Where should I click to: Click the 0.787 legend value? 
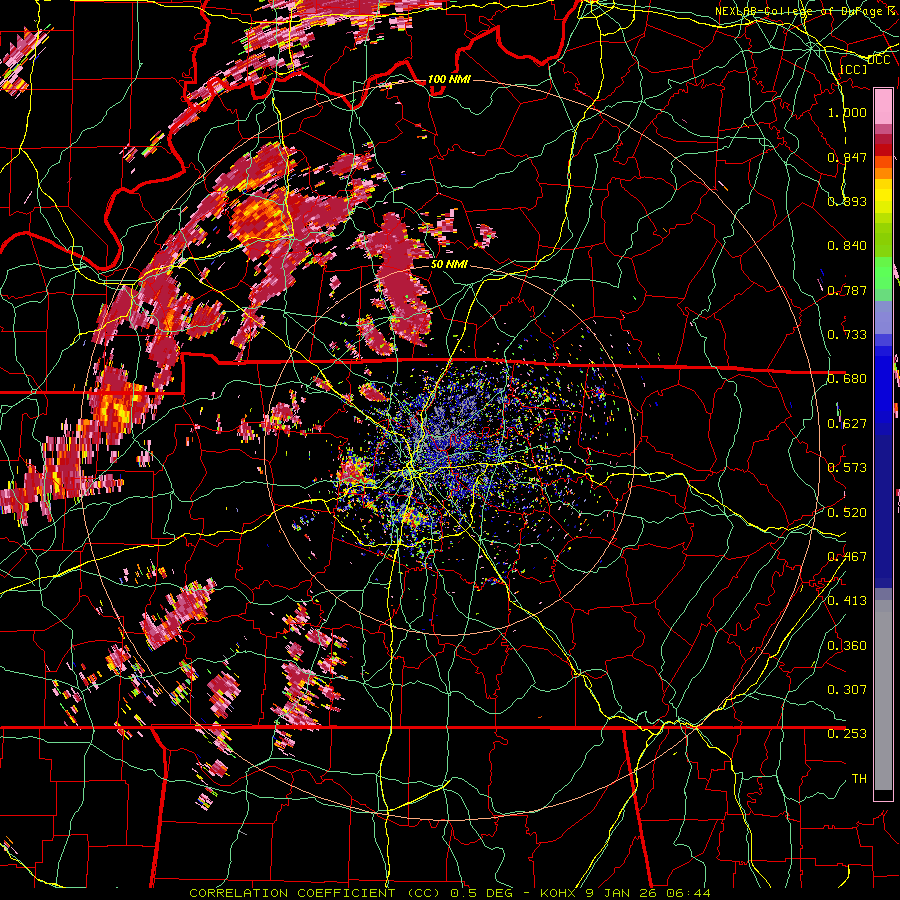[847, 290]
